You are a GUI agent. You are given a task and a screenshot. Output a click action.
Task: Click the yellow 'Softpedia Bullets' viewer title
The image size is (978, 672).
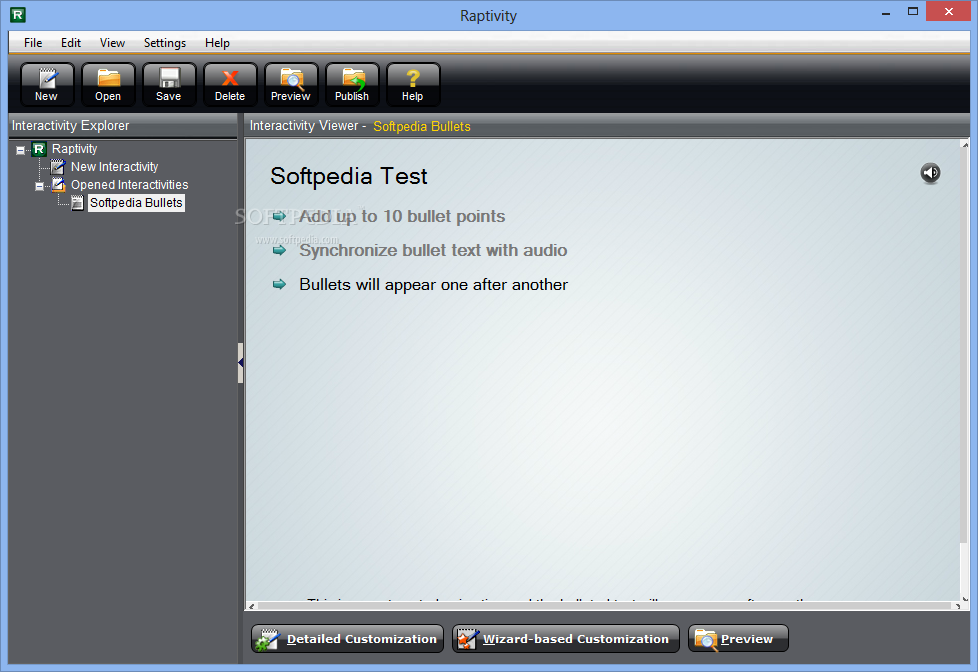point(422,126)
